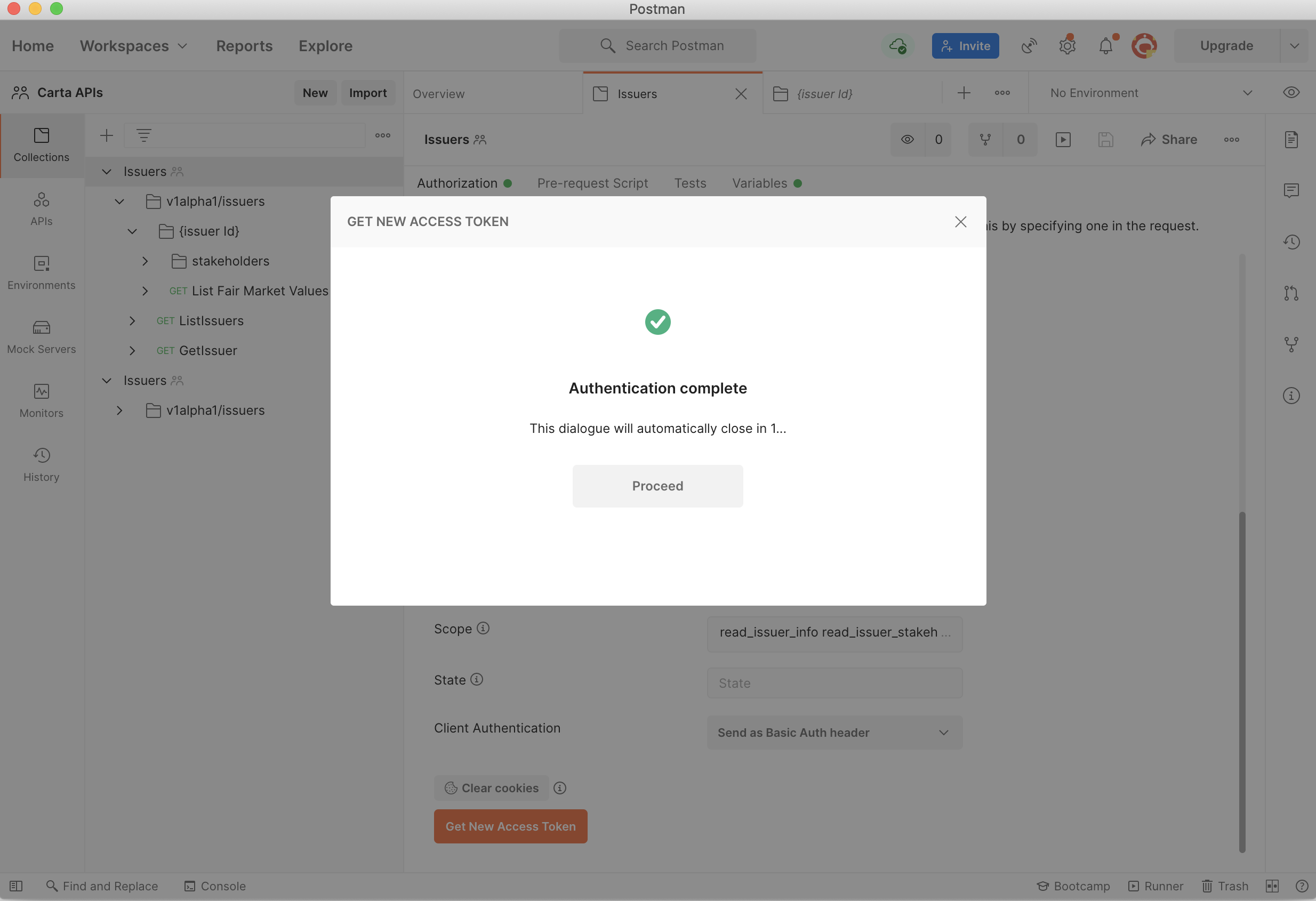Open the pull requests icon in right sidebar
The image size is (1316, 901).
[1291, 293]
